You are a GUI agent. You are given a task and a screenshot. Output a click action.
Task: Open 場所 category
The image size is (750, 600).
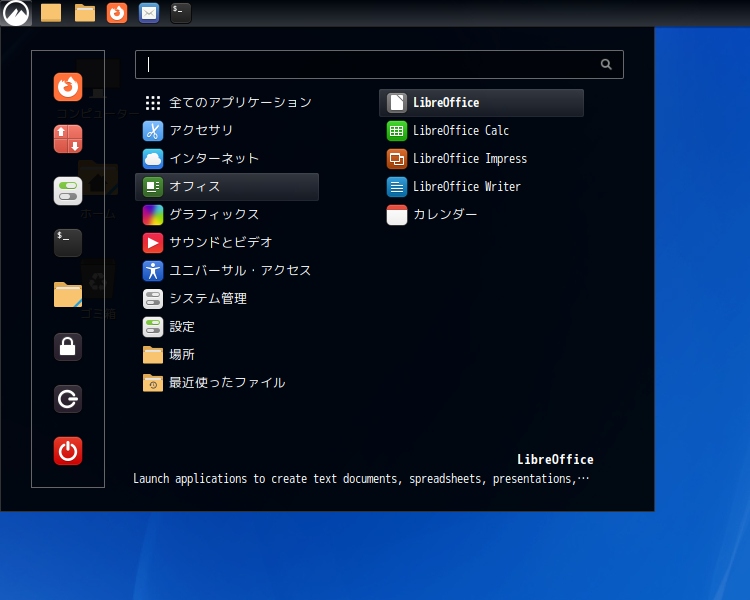[x=227, y=355]
